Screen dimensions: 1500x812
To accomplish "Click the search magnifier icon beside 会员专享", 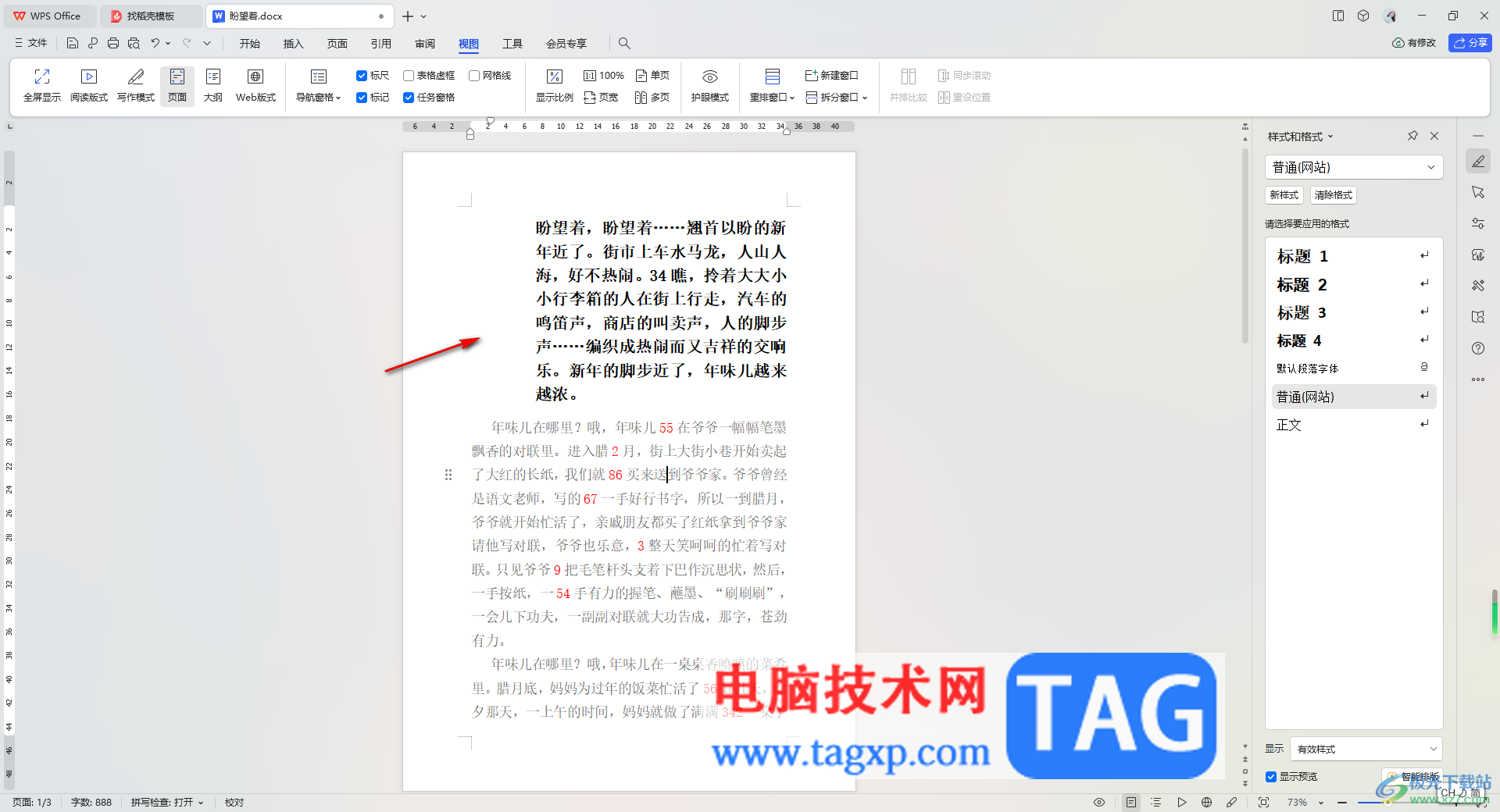I will pos(624,44).
